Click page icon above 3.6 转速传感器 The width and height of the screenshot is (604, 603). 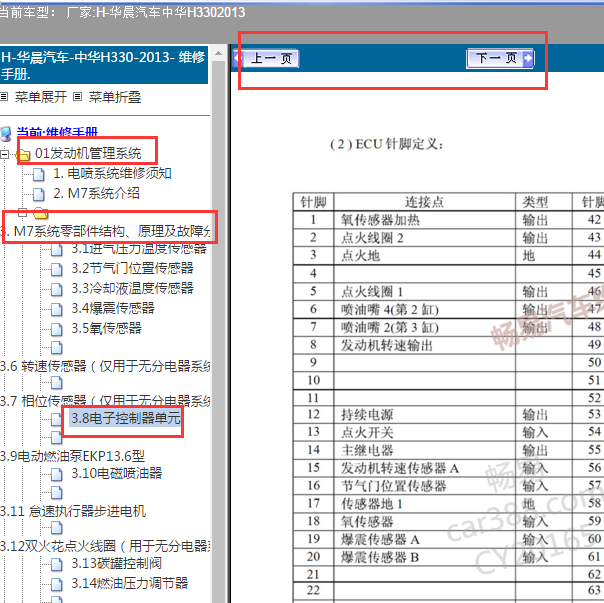(x=57, y=348)
